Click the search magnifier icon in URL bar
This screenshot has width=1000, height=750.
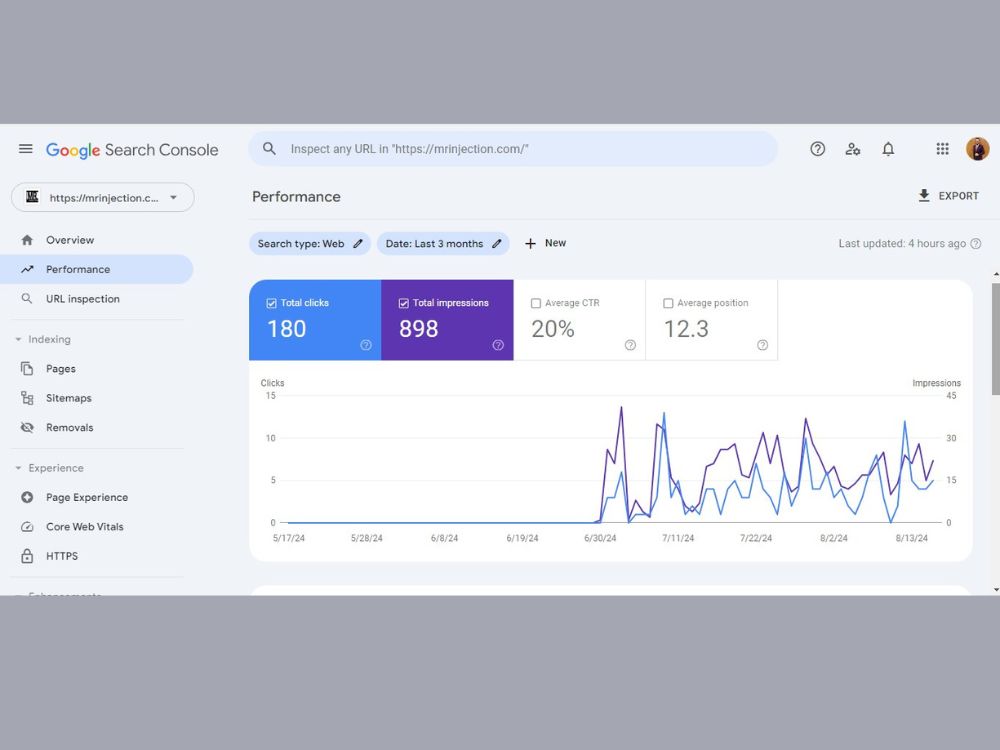coord(269,149)
